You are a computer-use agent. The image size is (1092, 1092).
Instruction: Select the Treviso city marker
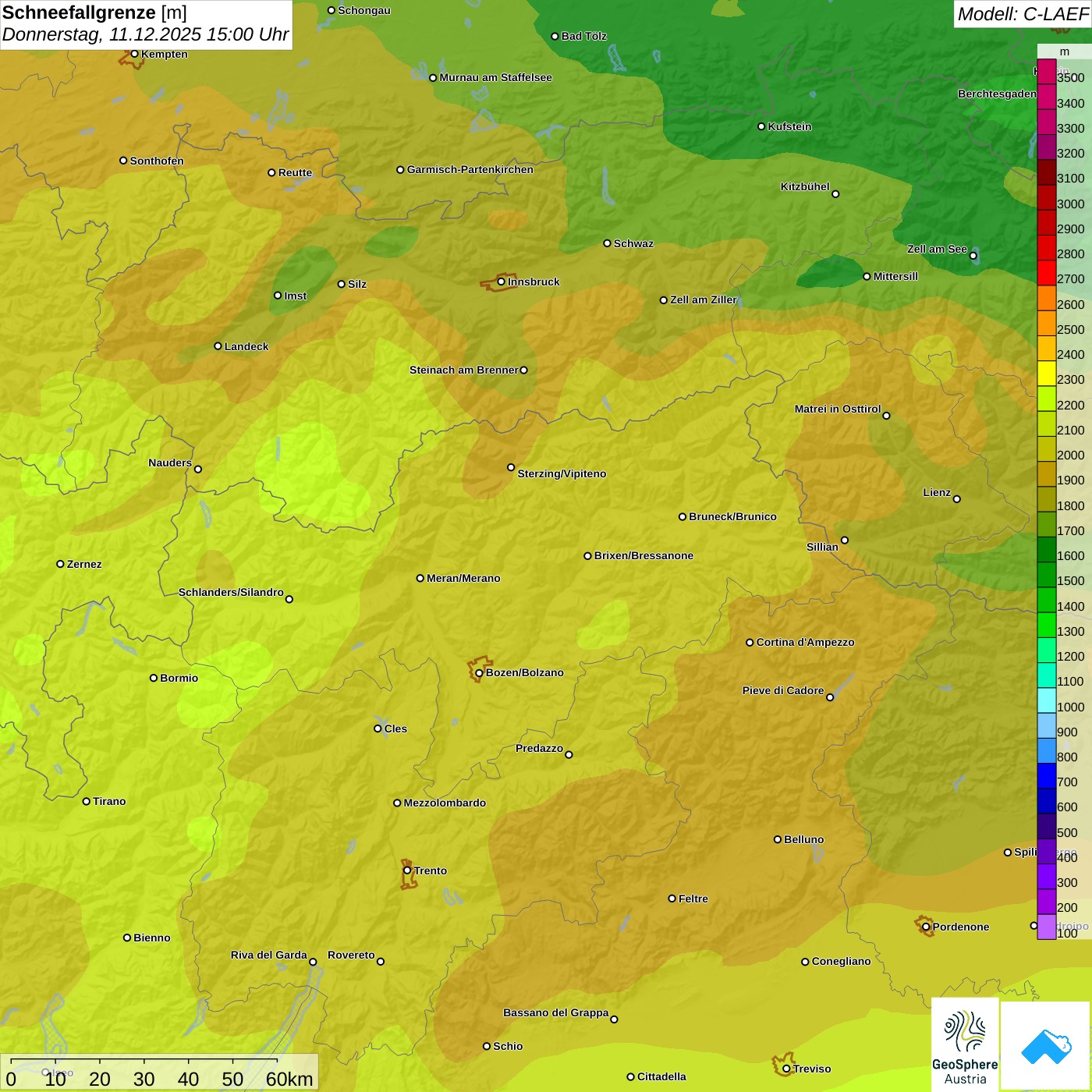[787, 1069]
